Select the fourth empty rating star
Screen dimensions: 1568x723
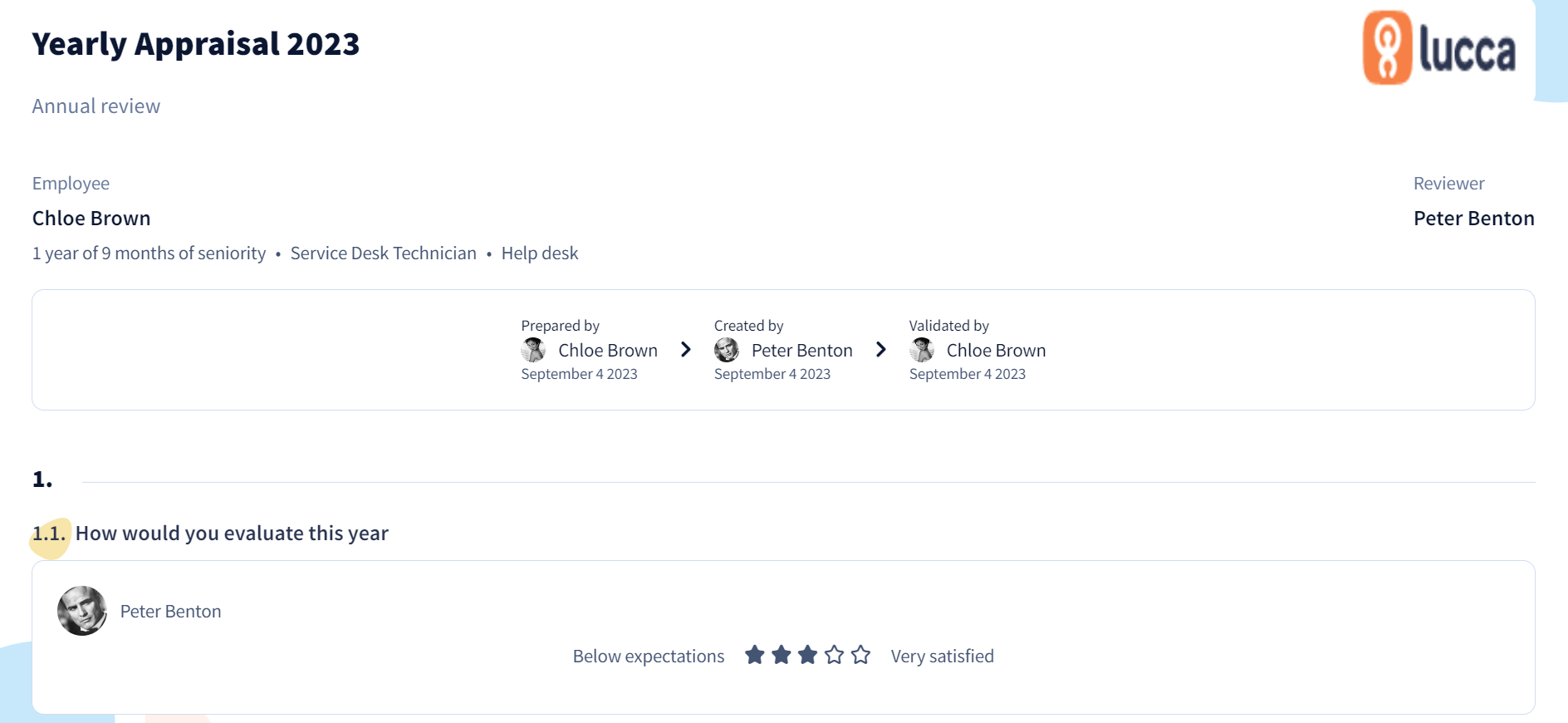835,655
